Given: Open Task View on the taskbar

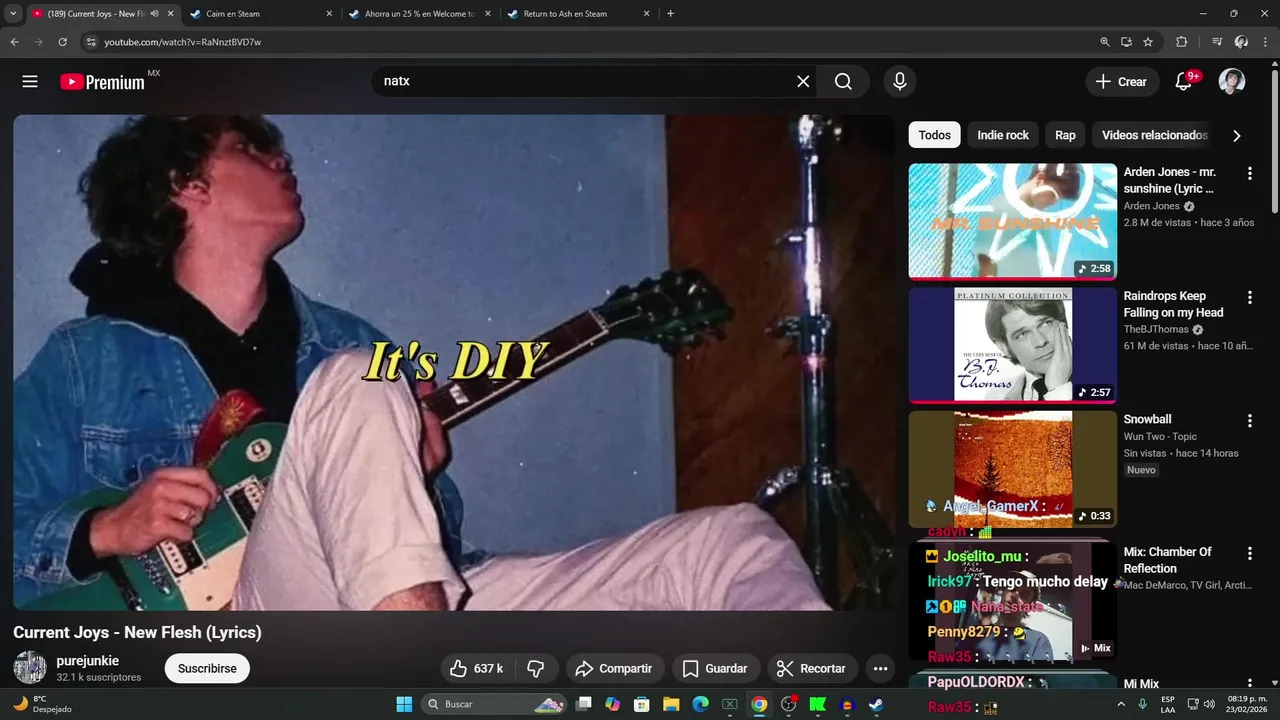Looking at the screenshot, I should pyautogui.click(x=584, y=704).
